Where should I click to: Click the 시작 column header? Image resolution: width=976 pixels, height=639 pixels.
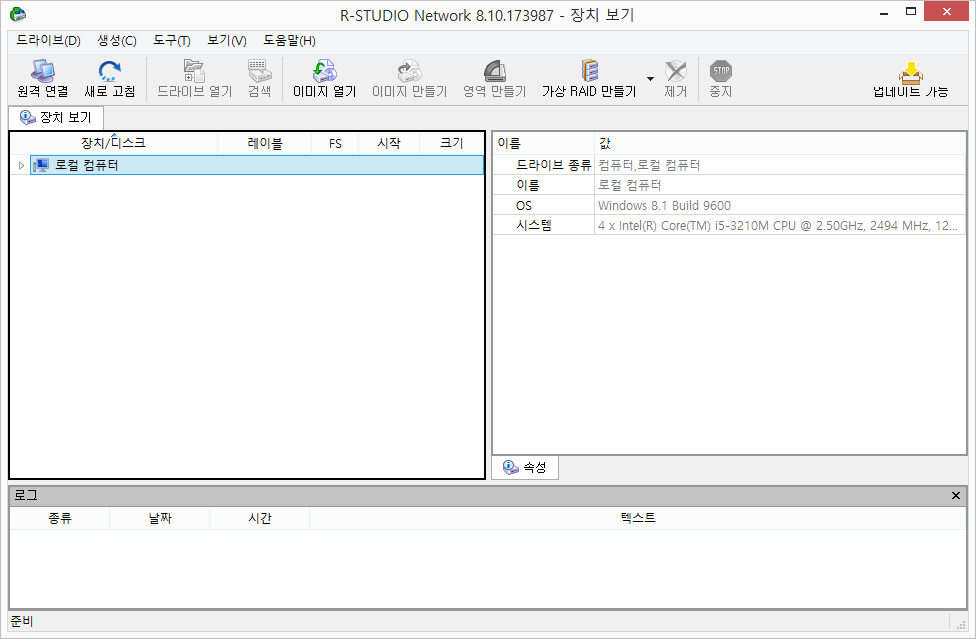pyautogui.click(x=389, y=143)
